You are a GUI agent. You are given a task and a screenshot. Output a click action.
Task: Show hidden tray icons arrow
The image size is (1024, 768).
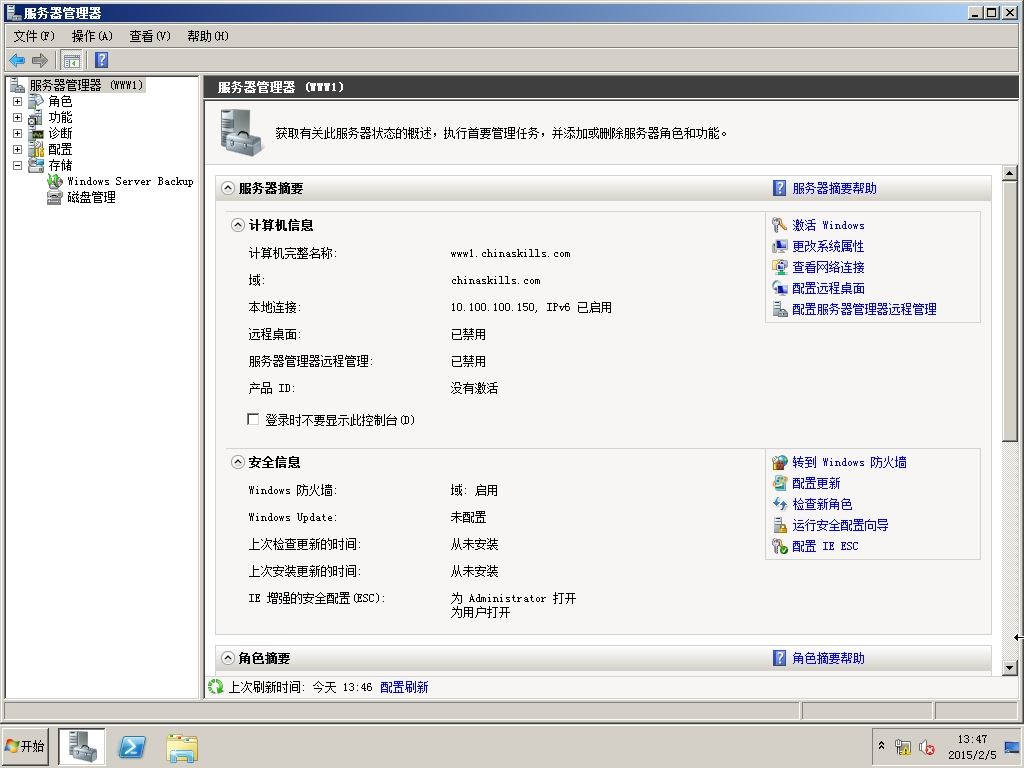882,745
